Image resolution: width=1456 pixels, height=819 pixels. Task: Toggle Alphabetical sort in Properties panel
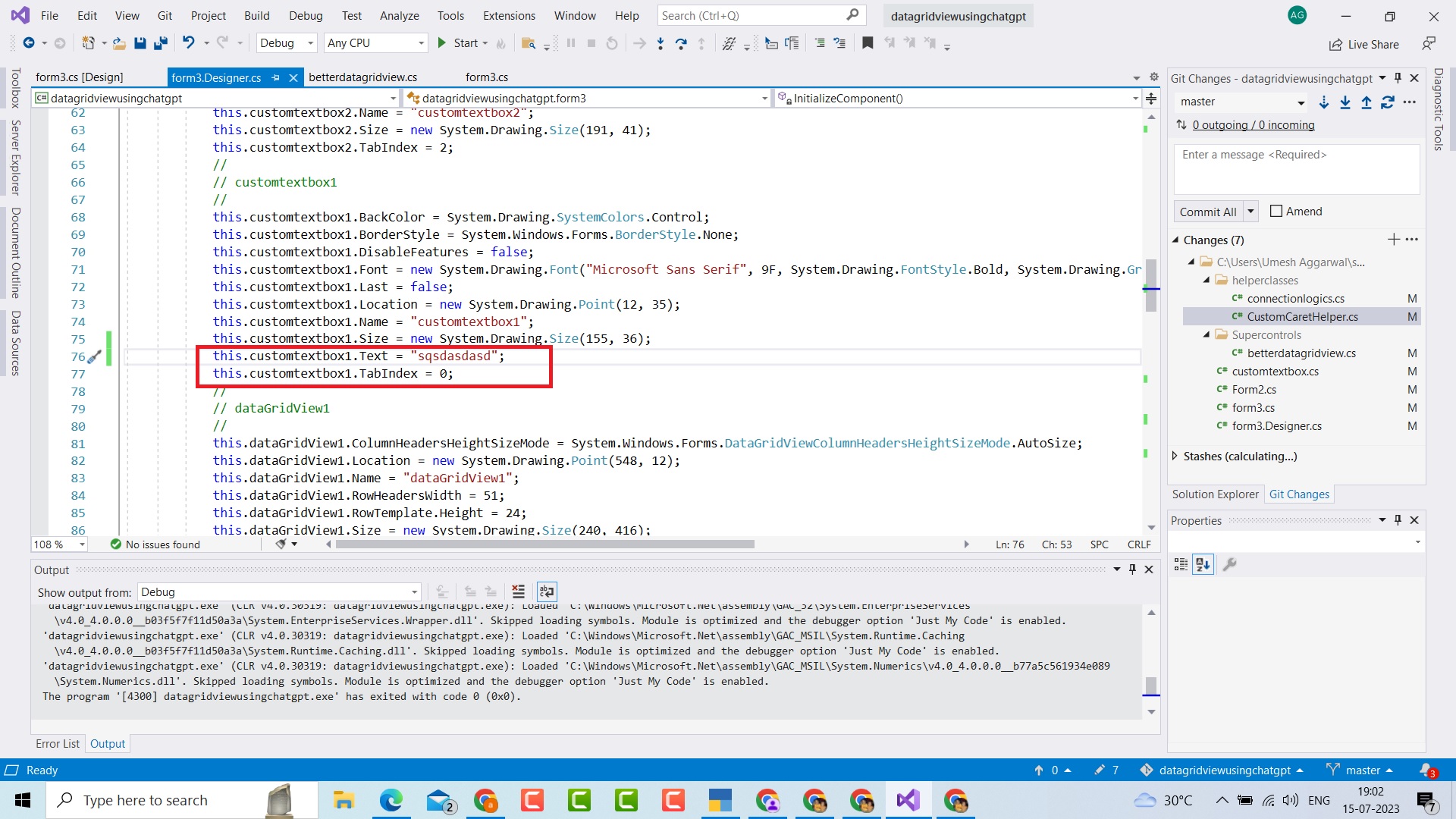click(1203, 564)
